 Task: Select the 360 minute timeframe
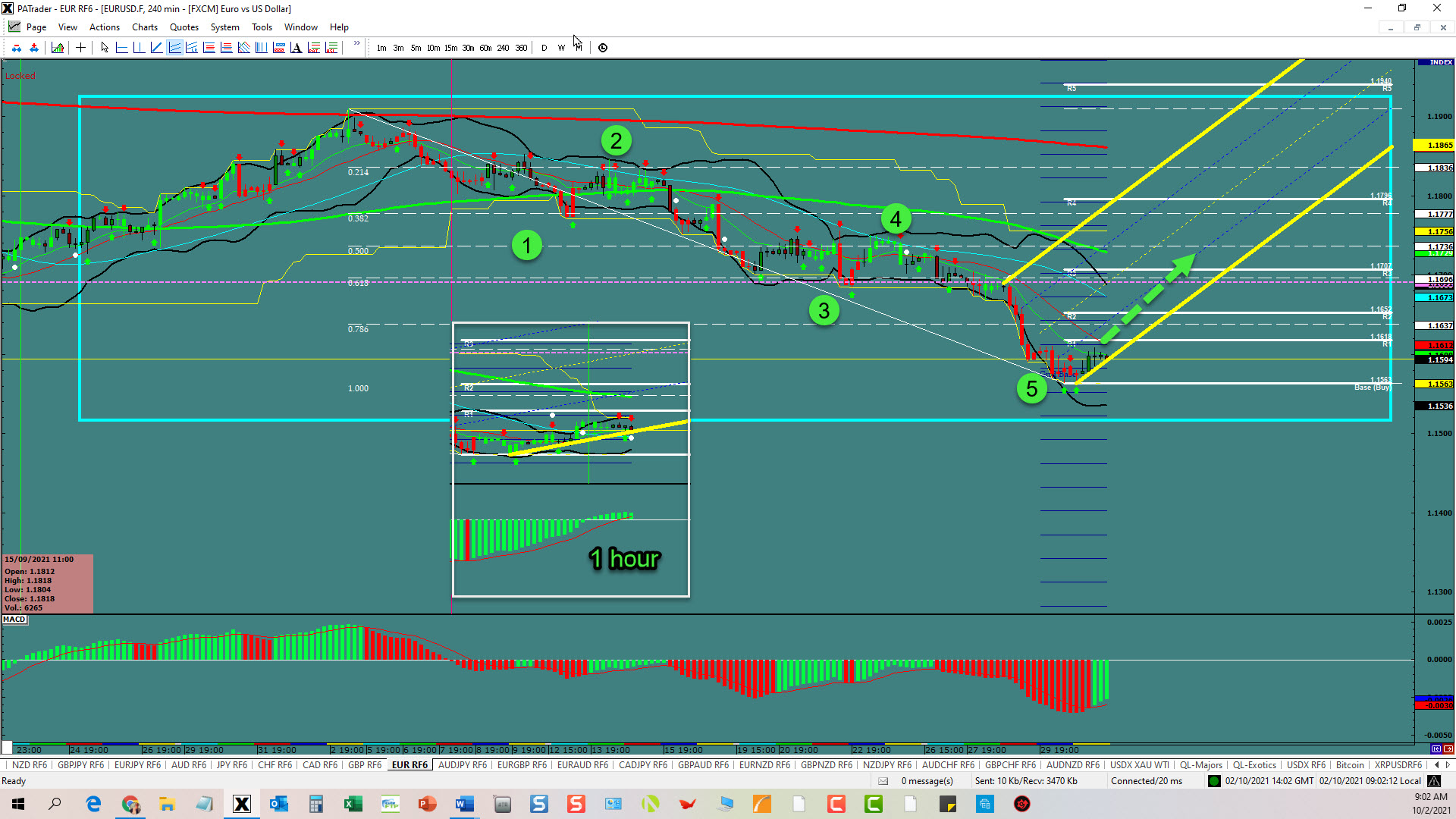pos(521,48)
